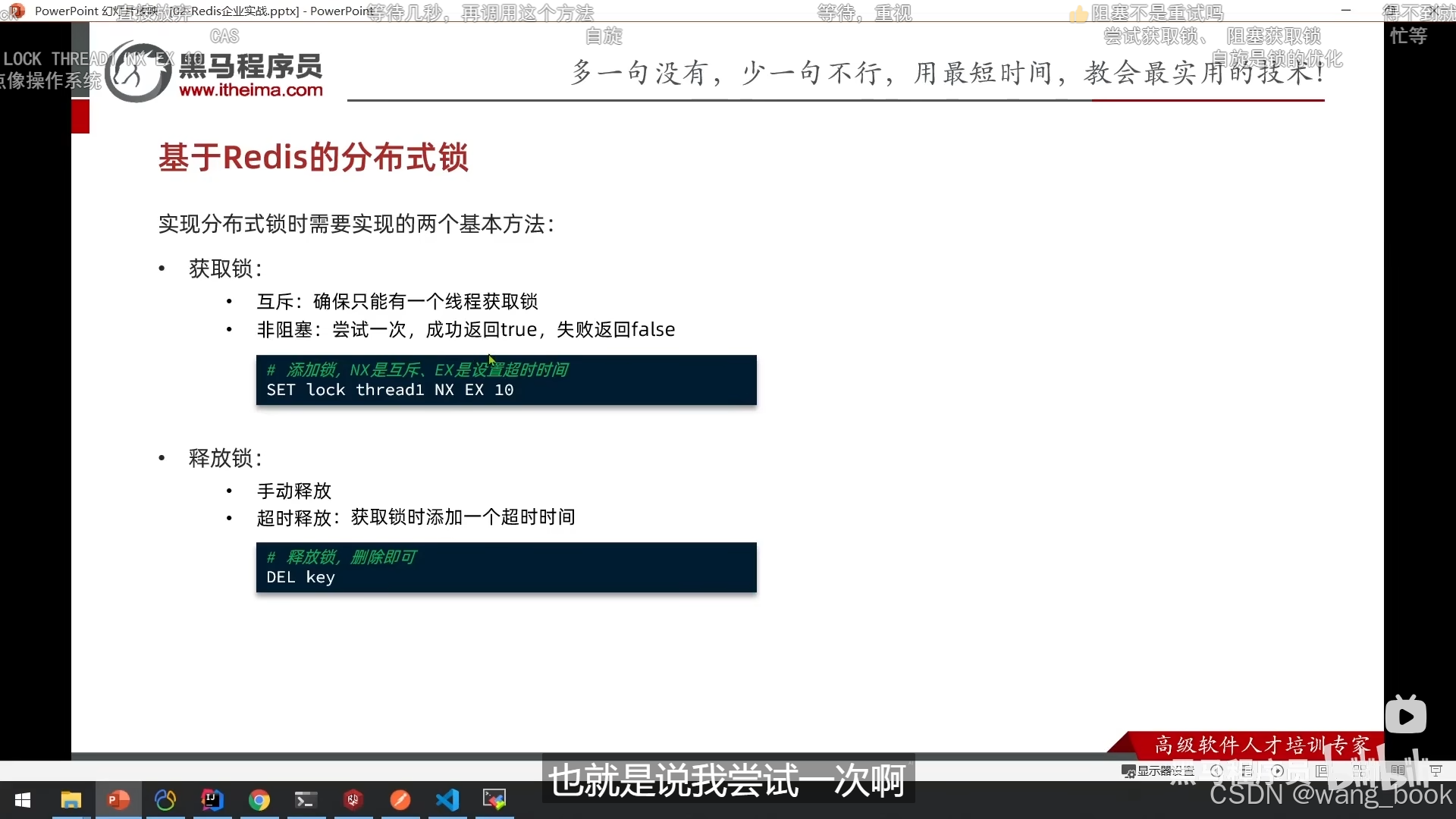Click the SET lock thread1 code block
The image size is (1456, 819).
[x=506, y=381]
